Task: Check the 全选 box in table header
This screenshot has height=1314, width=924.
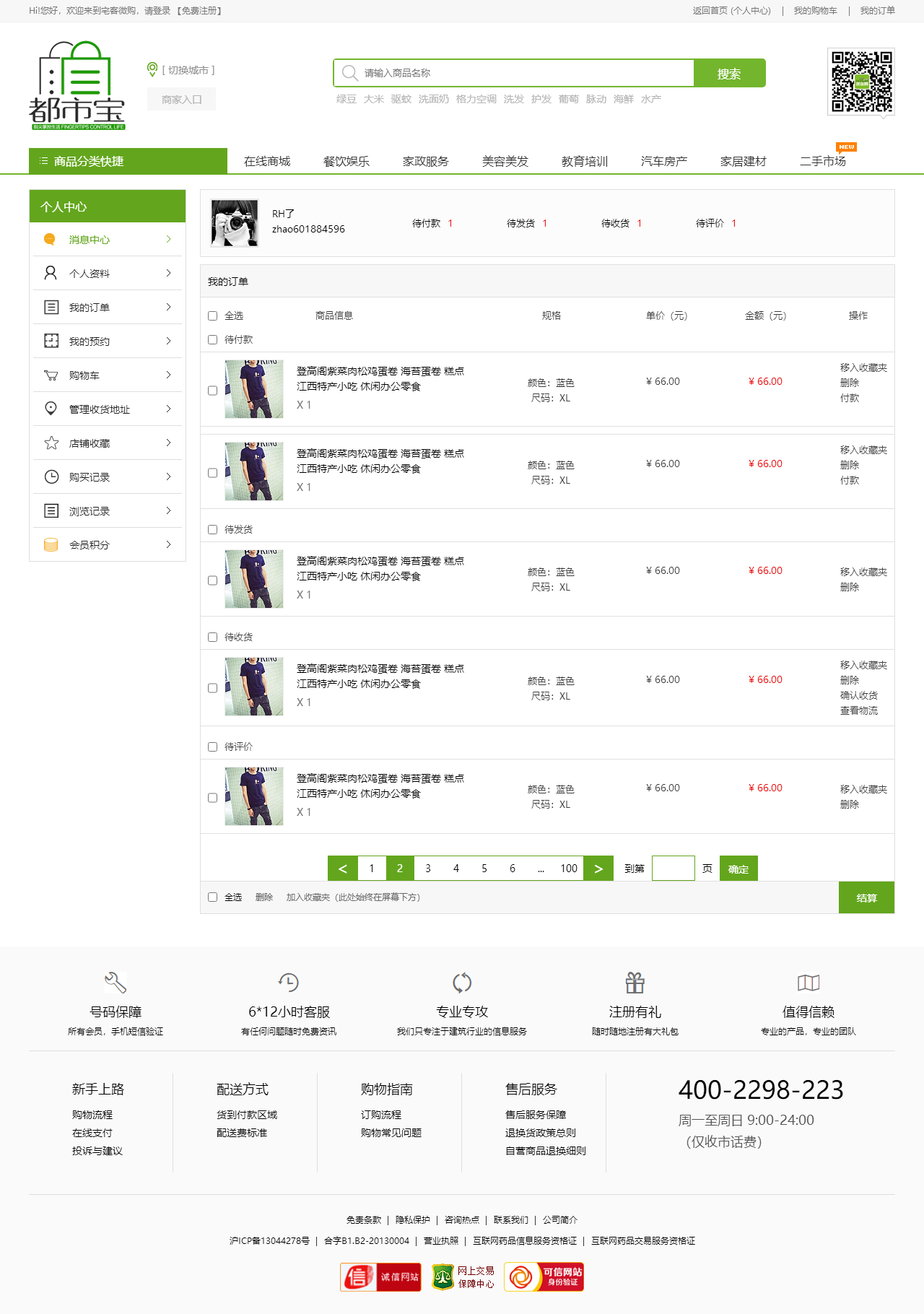Action: click(212, 316)
